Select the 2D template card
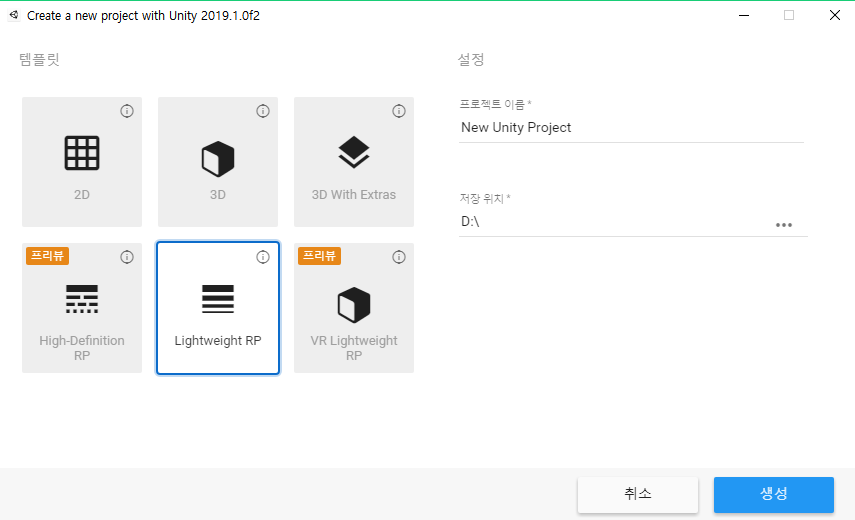 point(82,162)
